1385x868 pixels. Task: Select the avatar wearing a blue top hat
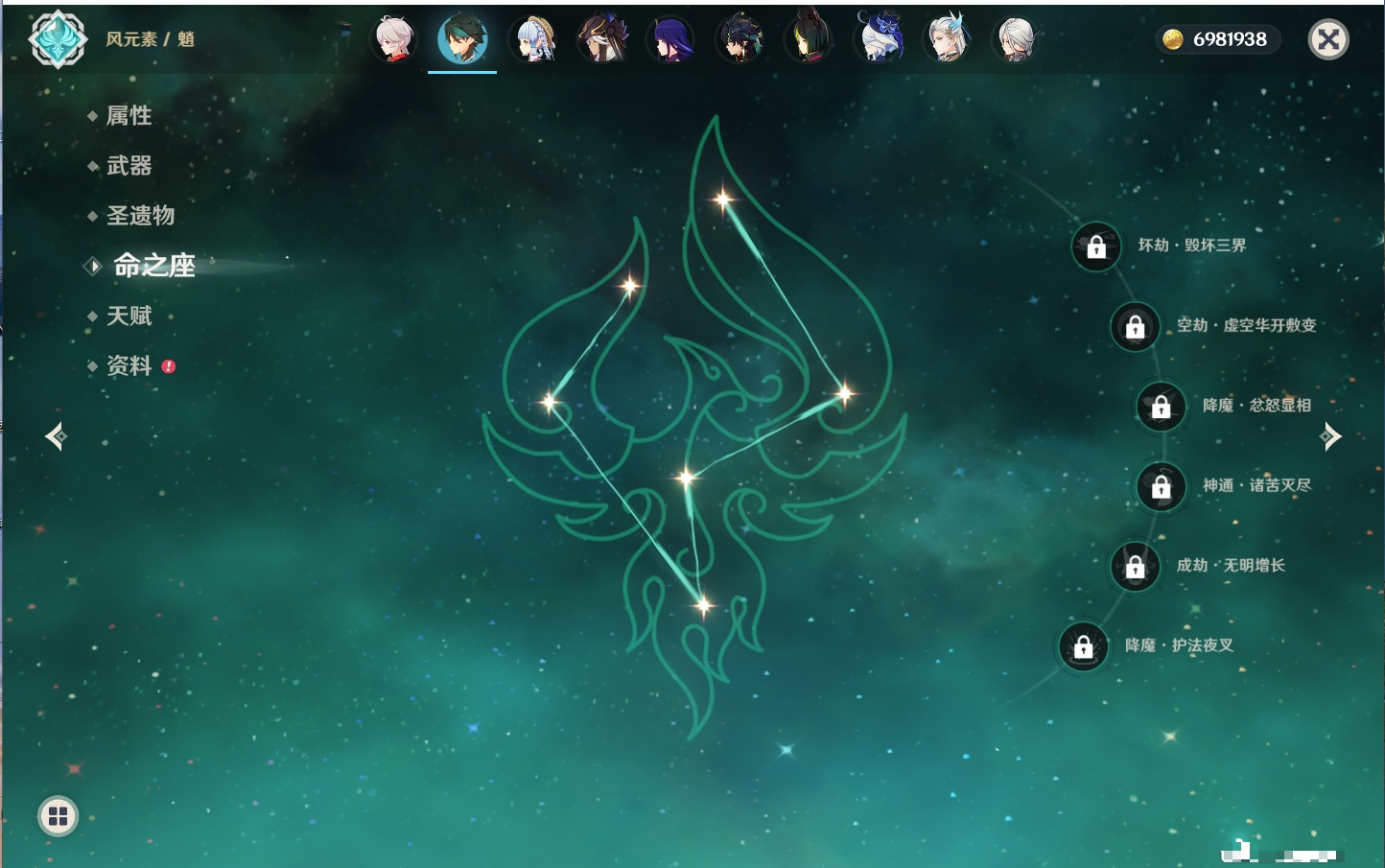tap(878, 39)
